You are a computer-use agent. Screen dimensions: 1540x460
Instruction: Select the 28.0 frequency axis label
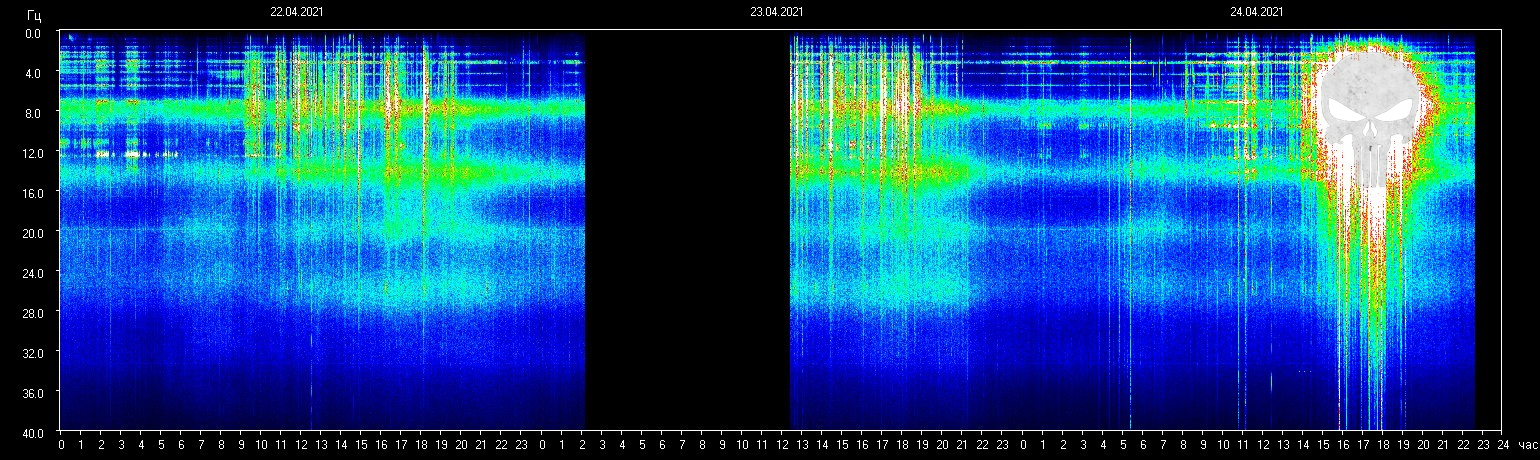[x=31, y=313]
